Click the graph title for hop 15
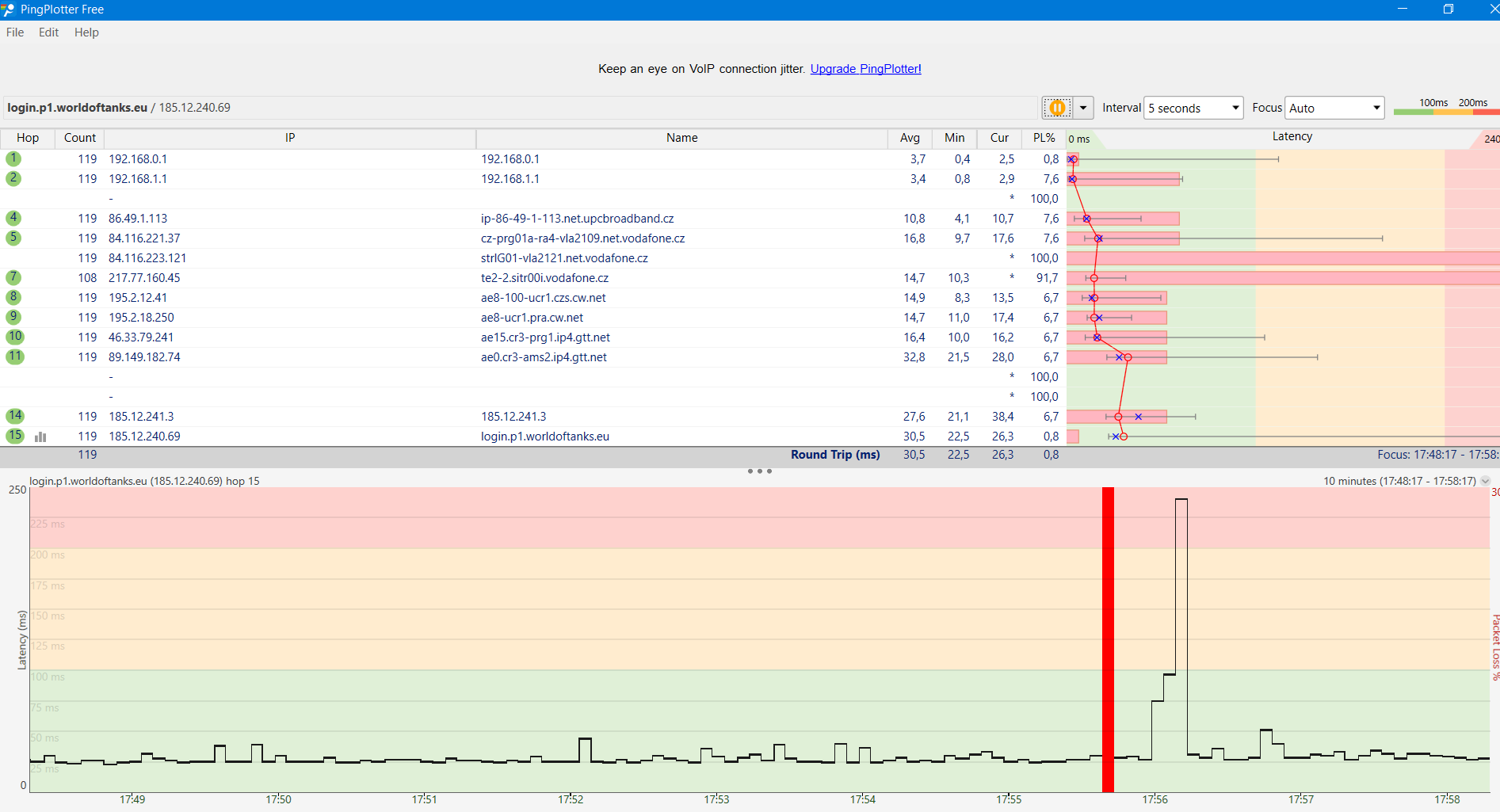This screenshot has height=812, width=1500. [144, 481]
